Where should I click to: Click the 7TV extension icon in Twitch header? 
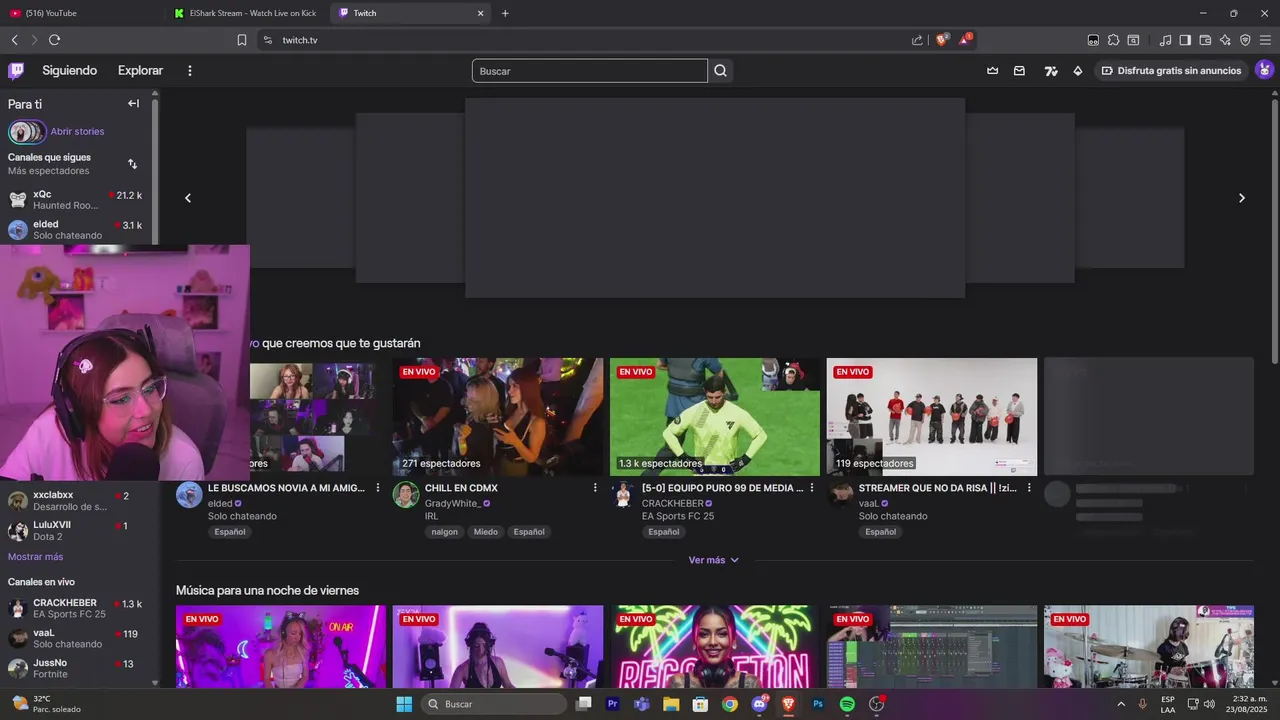pyautogui.click(x=1051, y=70)
